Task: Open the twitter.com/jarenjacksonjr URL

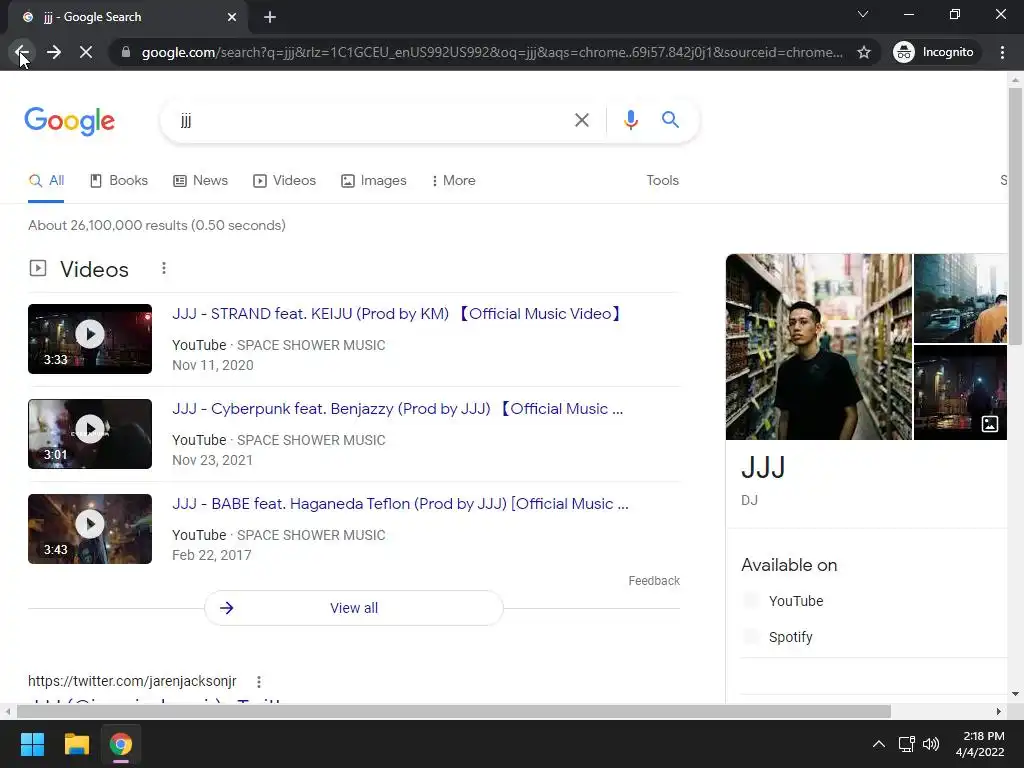Action: (133, 681)
